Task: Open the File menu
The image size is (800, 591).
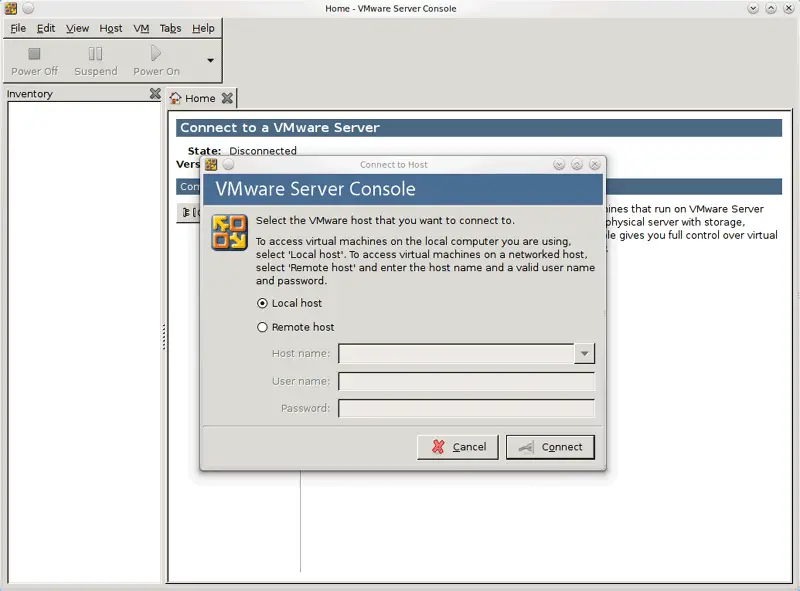Action: (18, 28)
